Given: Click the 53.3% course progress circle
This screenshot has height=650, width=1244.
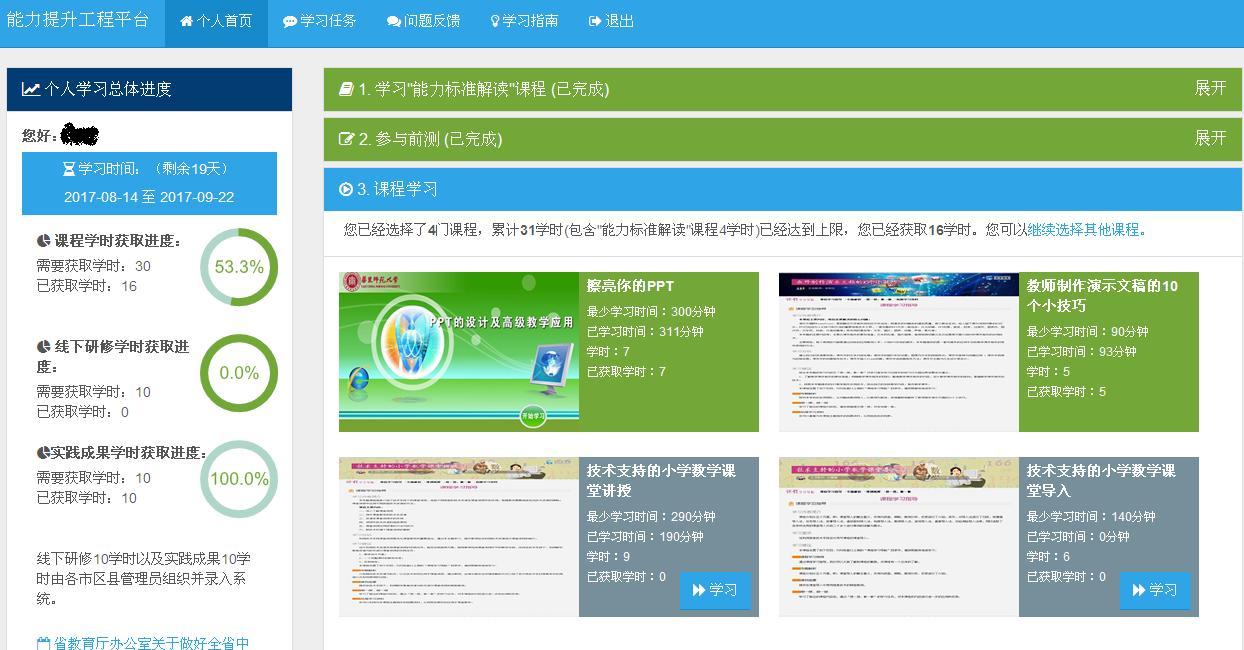Looking at the screenshot, I should click(239, 267).
